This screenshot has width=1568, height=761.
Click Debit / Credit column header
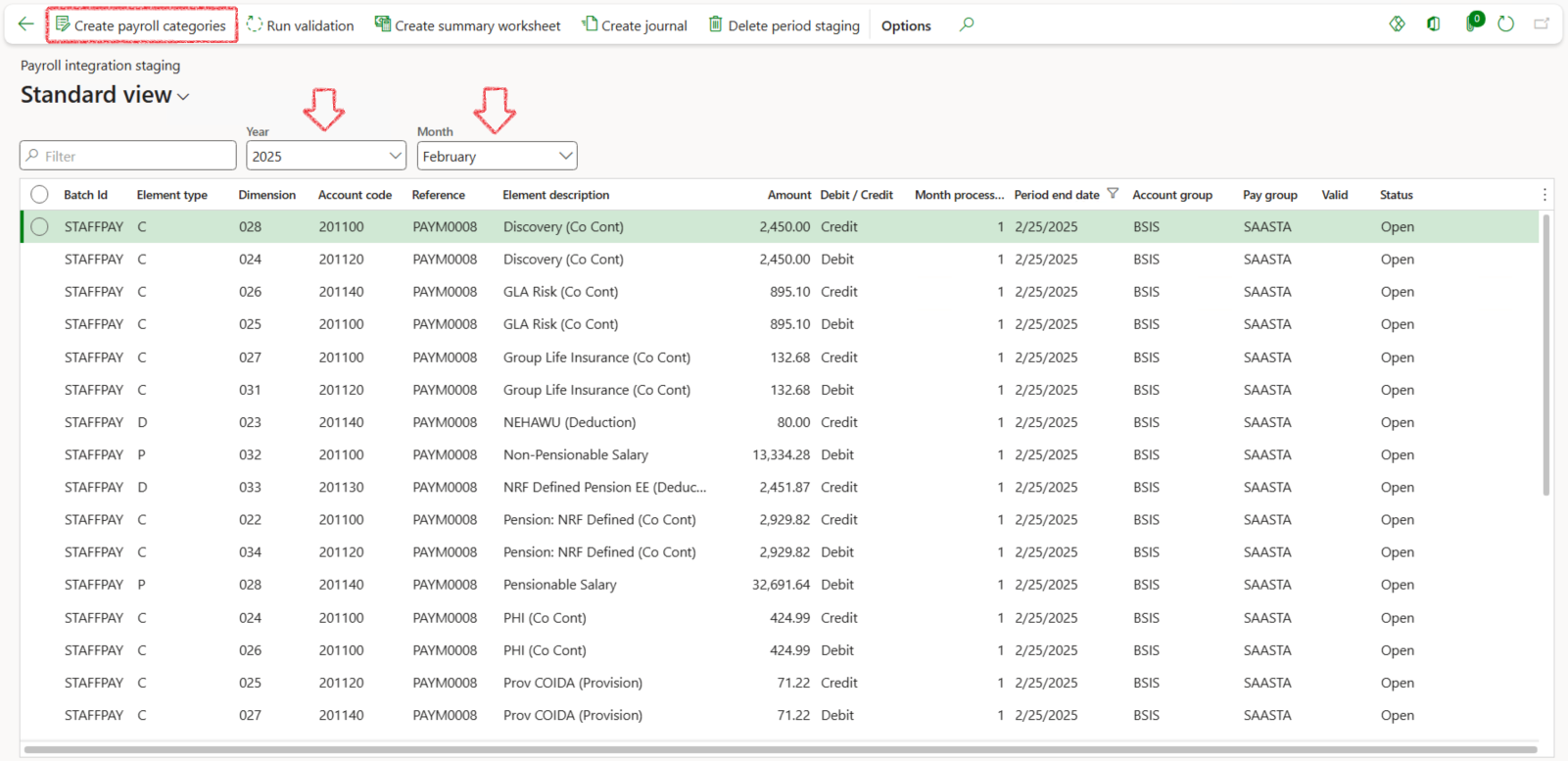click(857, 195)
